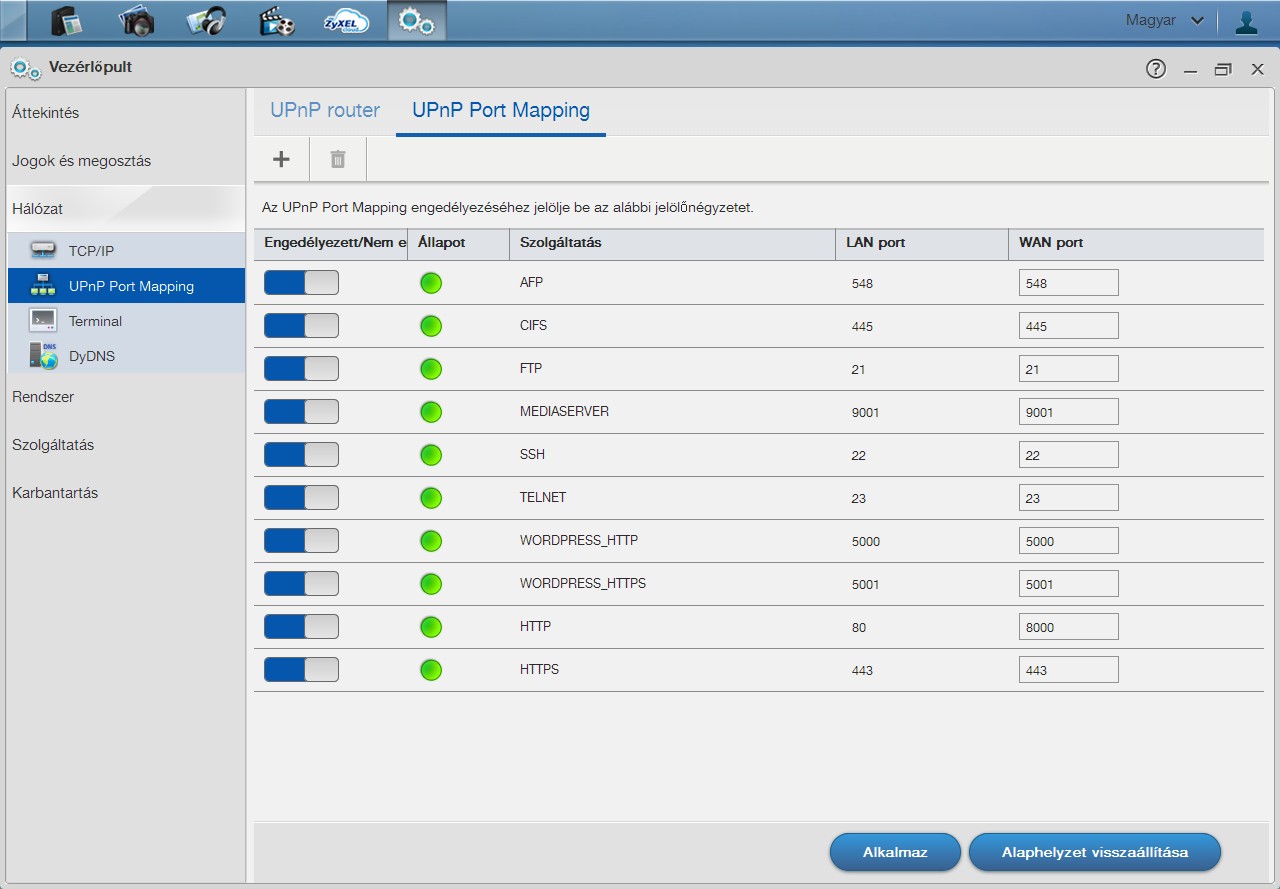Image resolution: width=1280 pixels, height=889 pixels.
Task: Expand the Karbantartás sidebar section
Action: (x=126, y=493)
